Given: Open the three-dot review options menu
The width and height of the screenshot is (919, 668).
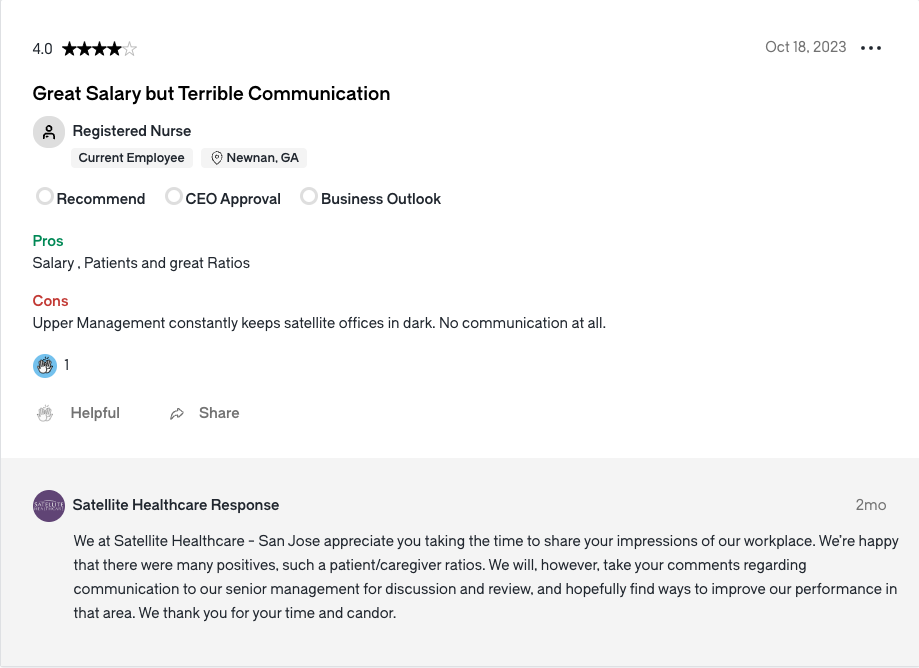Looking at the screenshot, I should tap(870, 47).
